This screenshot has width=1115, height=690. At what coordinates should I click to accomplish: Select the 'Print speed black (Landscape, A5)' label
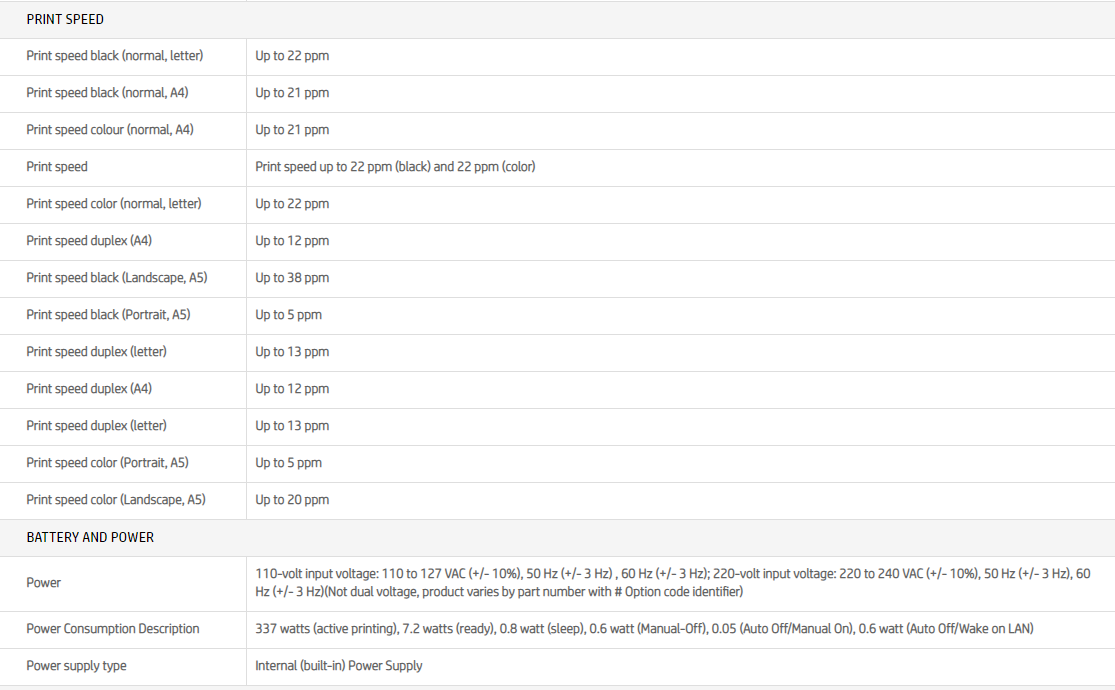pyautogui.click(x=117, y=278)
